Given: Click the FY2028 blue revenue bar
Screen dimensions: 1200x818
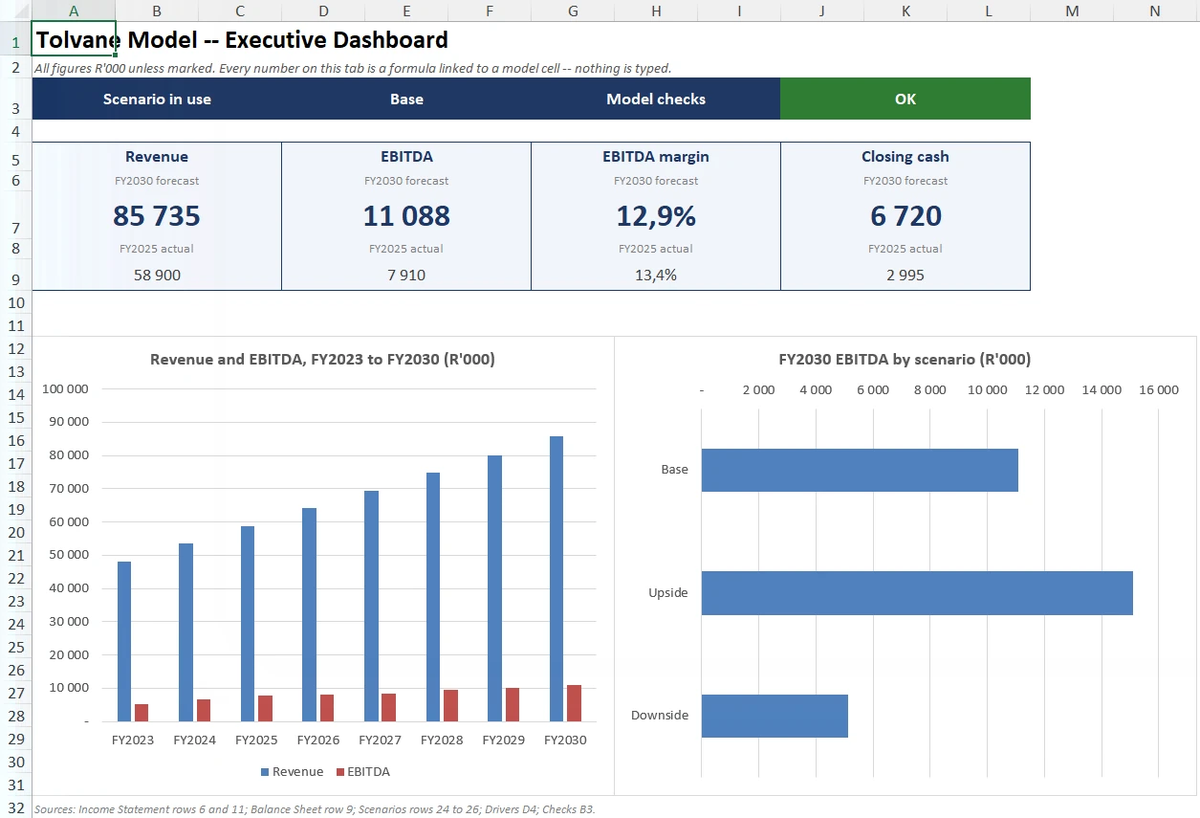Looking at the screenshot, I should tap(433, 597).
